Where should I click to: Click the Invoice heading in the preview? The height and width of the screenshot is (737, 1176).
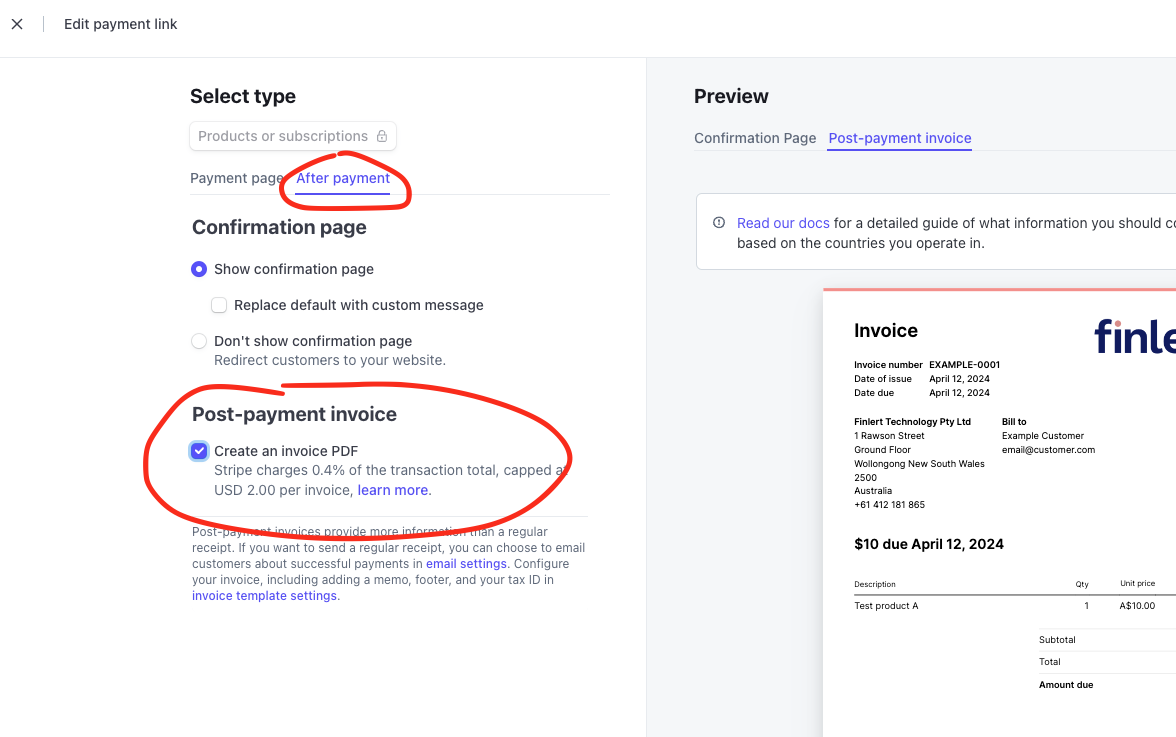886,331
